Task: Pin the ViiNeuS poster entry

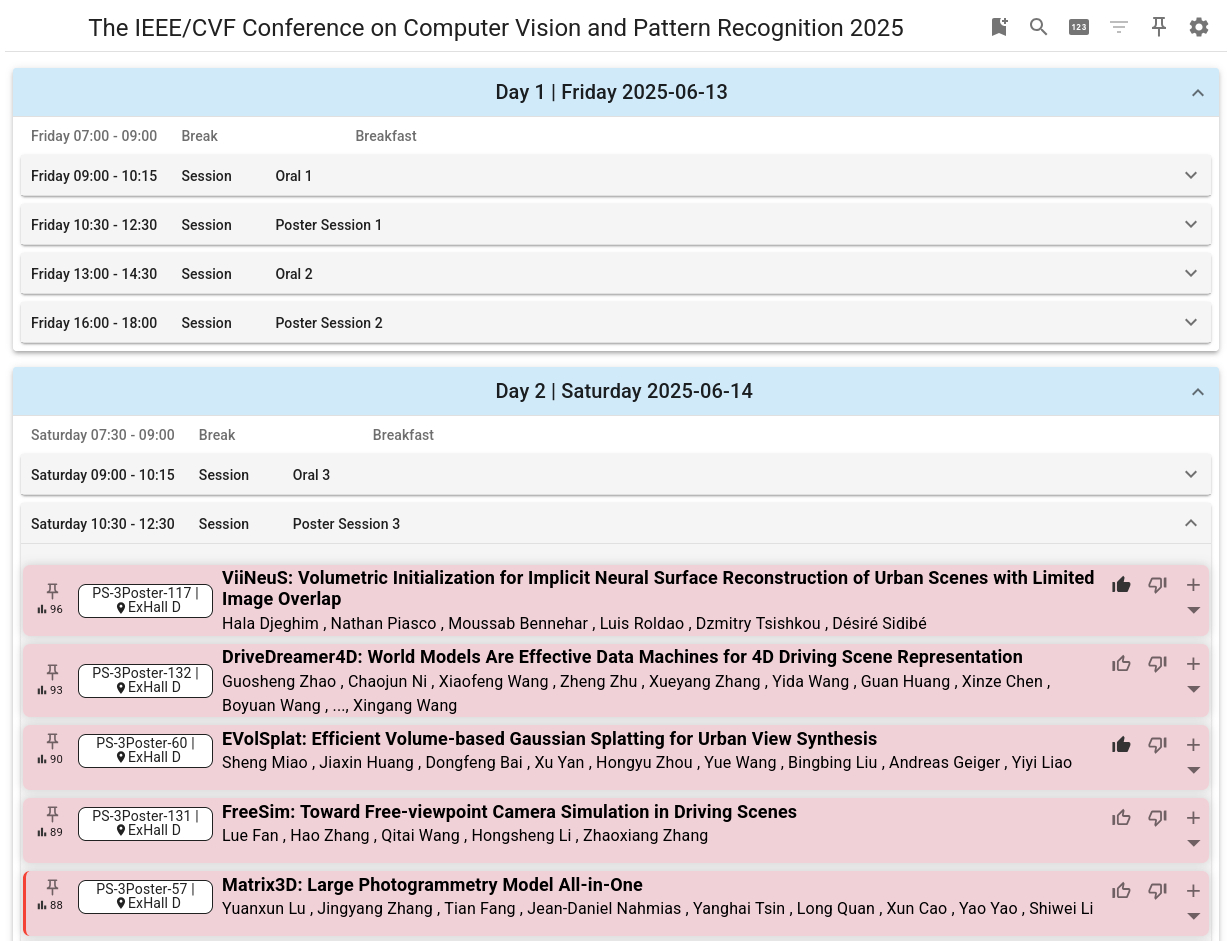Action: (53, 591)
